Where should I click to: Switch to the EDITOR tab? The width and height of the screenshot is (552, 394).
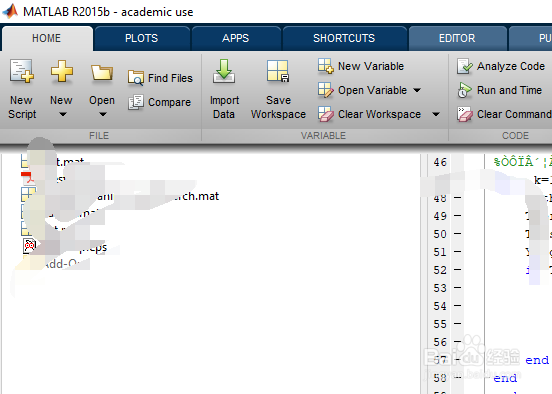click(457, 38)
